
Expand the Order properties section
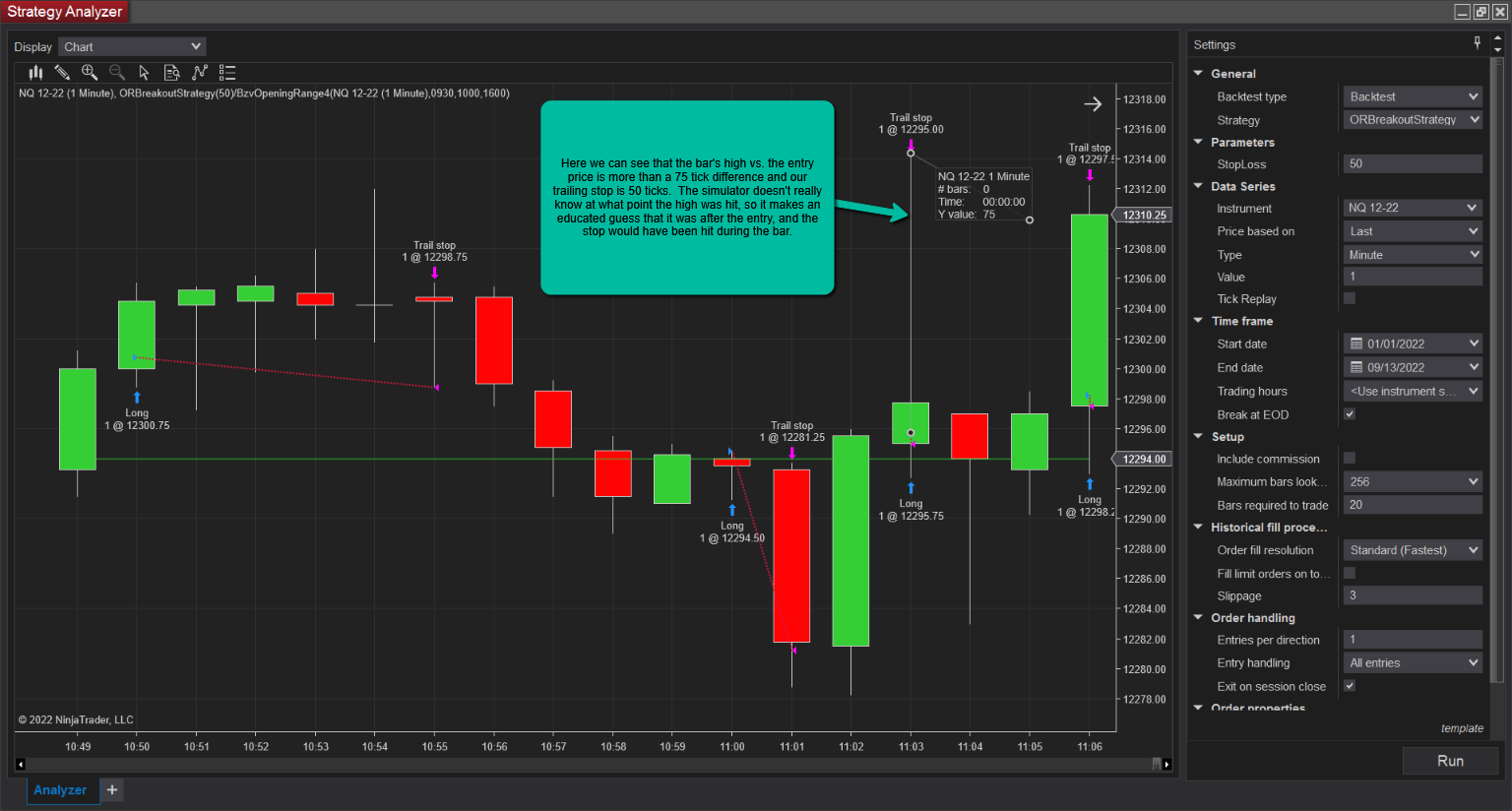click(1198, 707)
